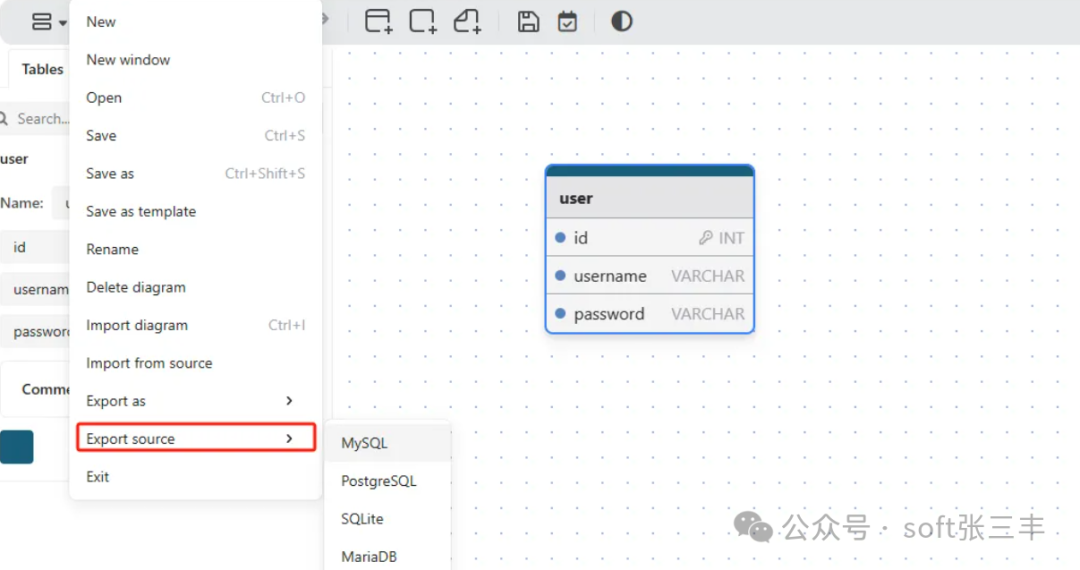Click the Name input in sidebar
The width and height of the screenshot is (1080, 570).
61,203
